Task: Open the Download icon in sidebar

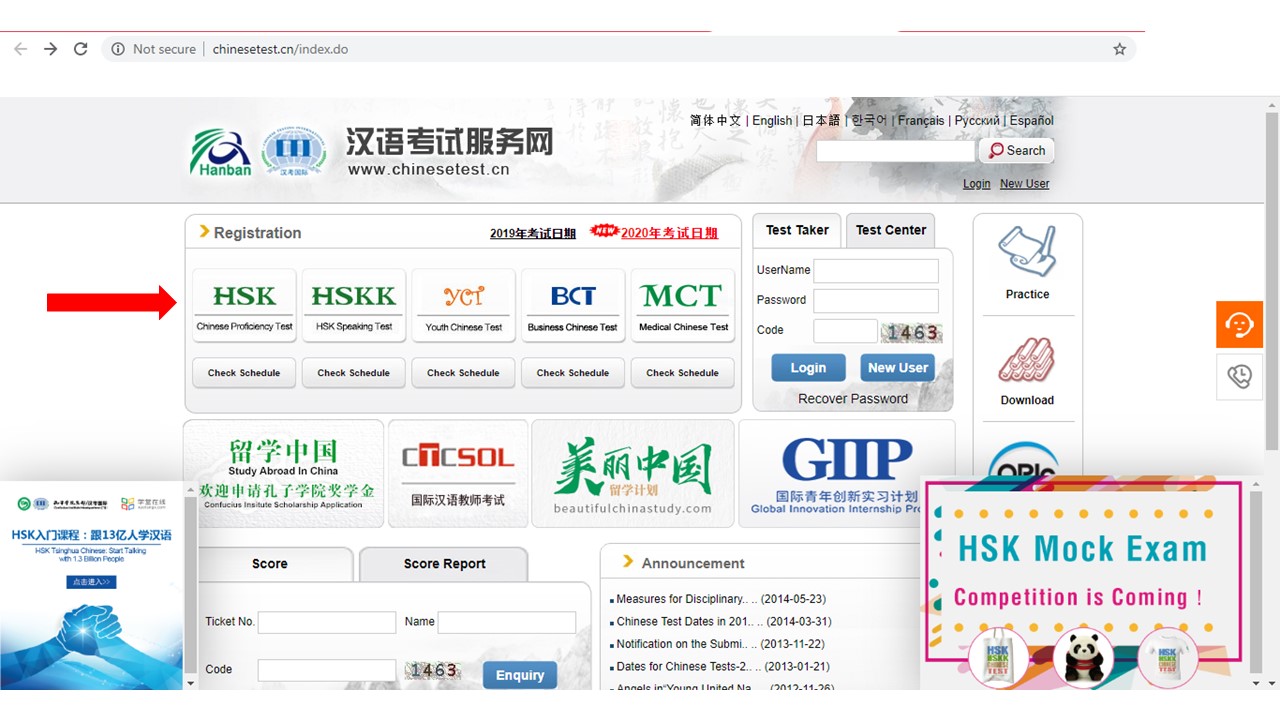Action: click(x=1028, y=371)
